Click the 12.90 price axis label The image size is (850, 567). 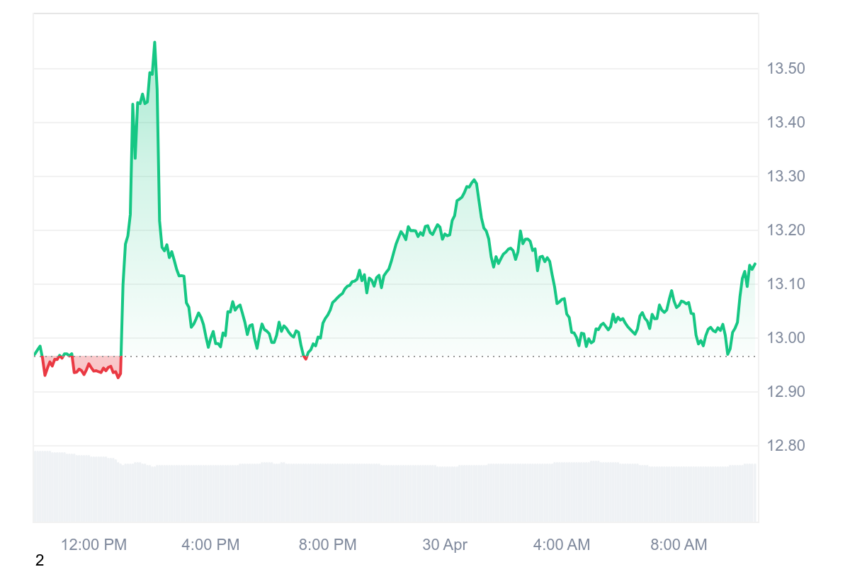coord(785,391)
